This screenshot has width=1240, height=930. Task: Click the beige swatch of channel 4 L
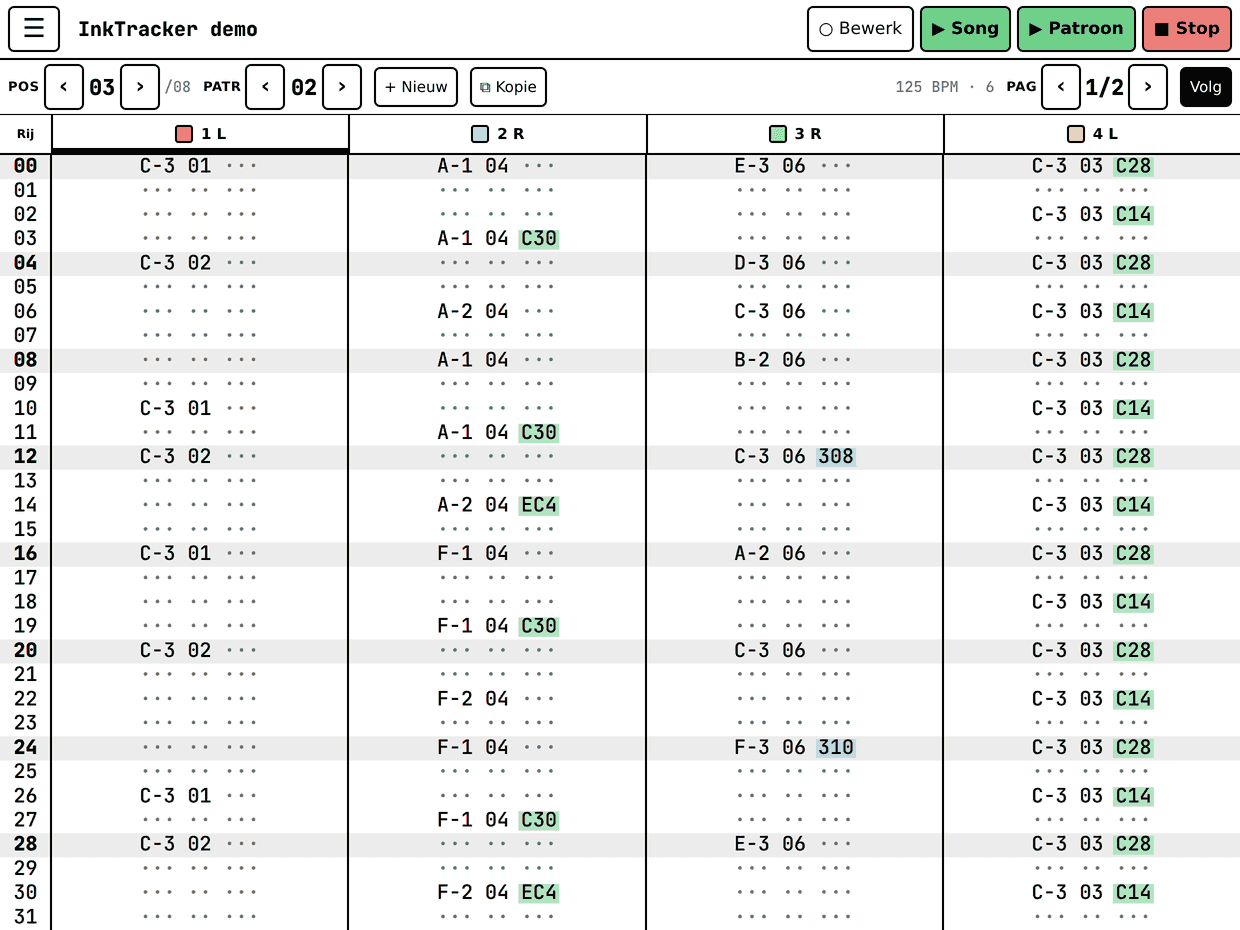(x=1076, y=134)
